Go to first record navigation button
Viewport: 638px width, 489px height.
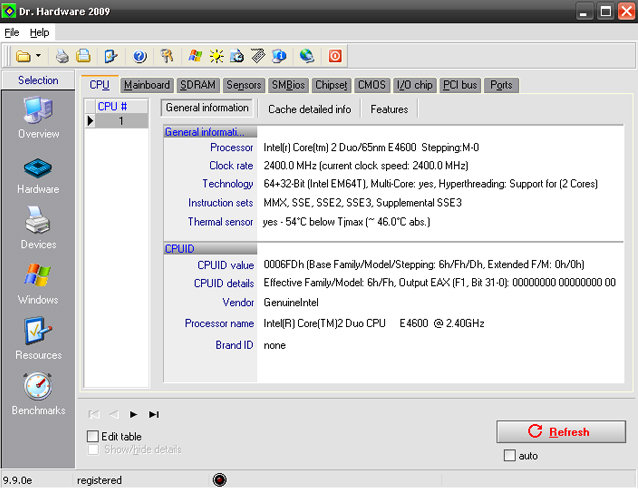[x=94, y=415]
